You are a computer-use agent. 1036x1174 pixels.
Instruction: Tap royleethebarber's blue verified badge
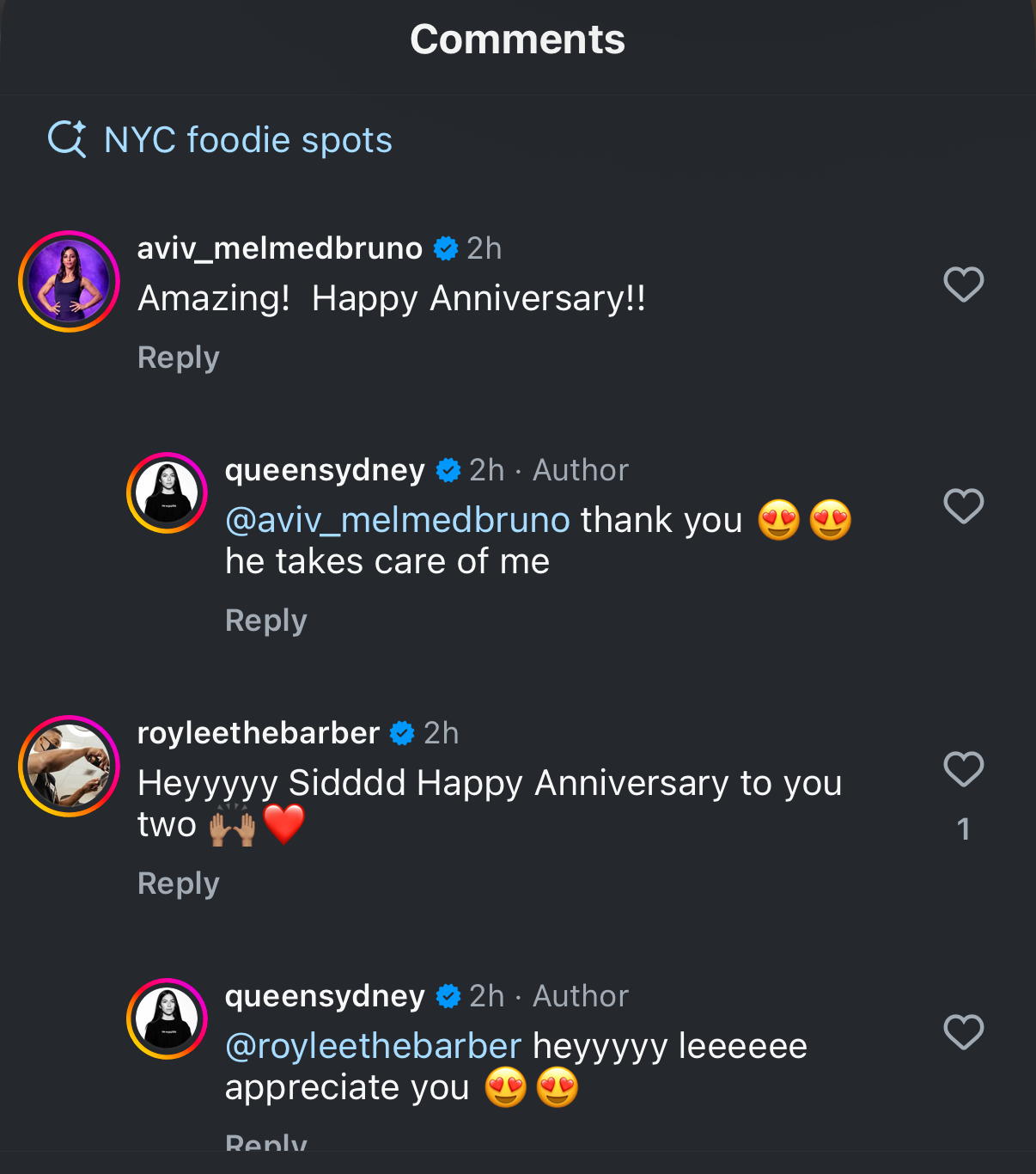402,733
